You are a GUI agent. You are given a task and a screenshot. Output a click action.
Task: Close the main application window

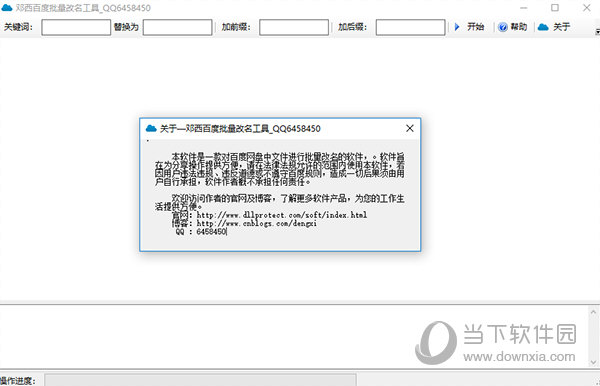[587, 8]
